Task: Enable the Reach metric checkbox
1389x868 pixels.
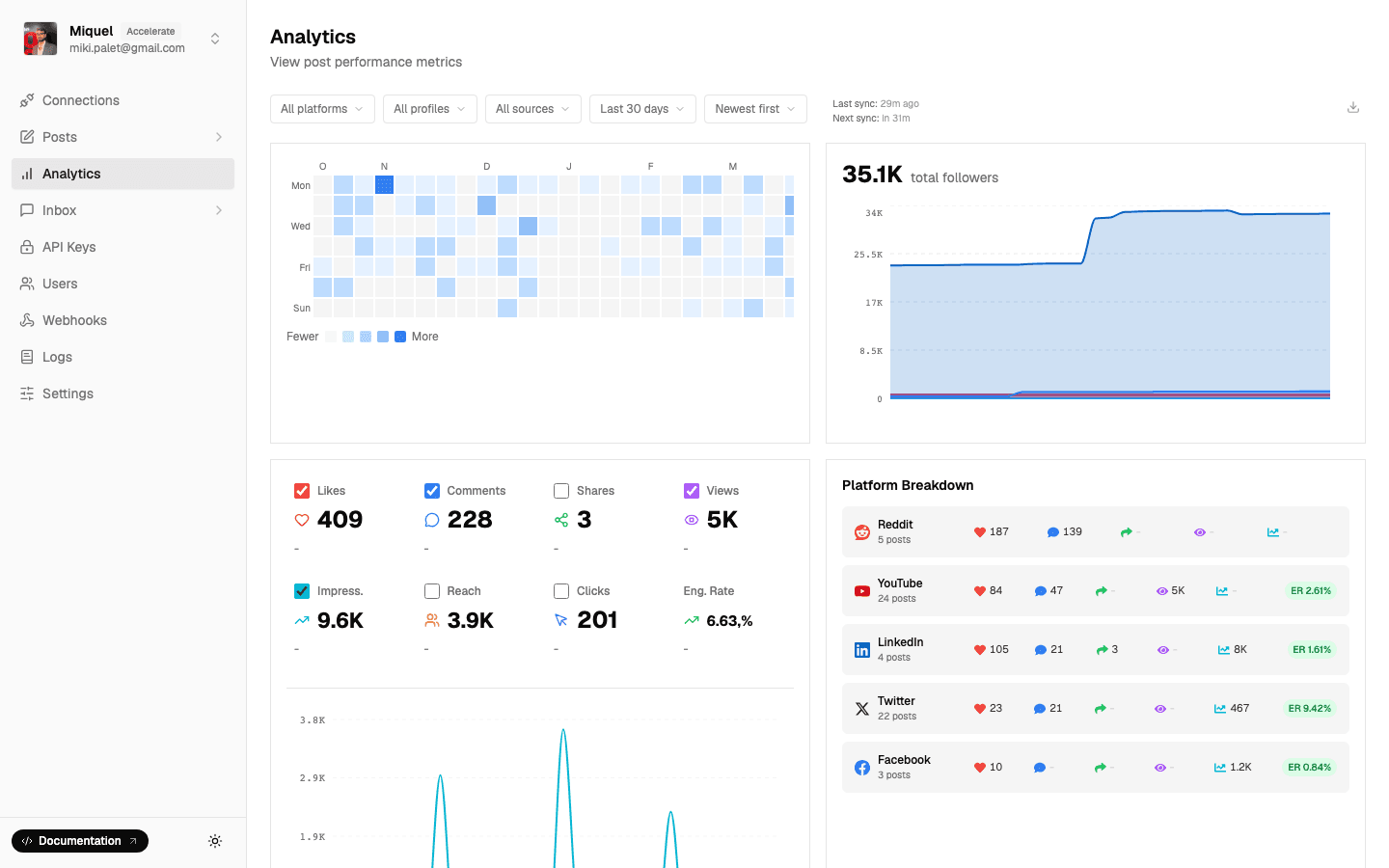Action: (x=431, y=590)
